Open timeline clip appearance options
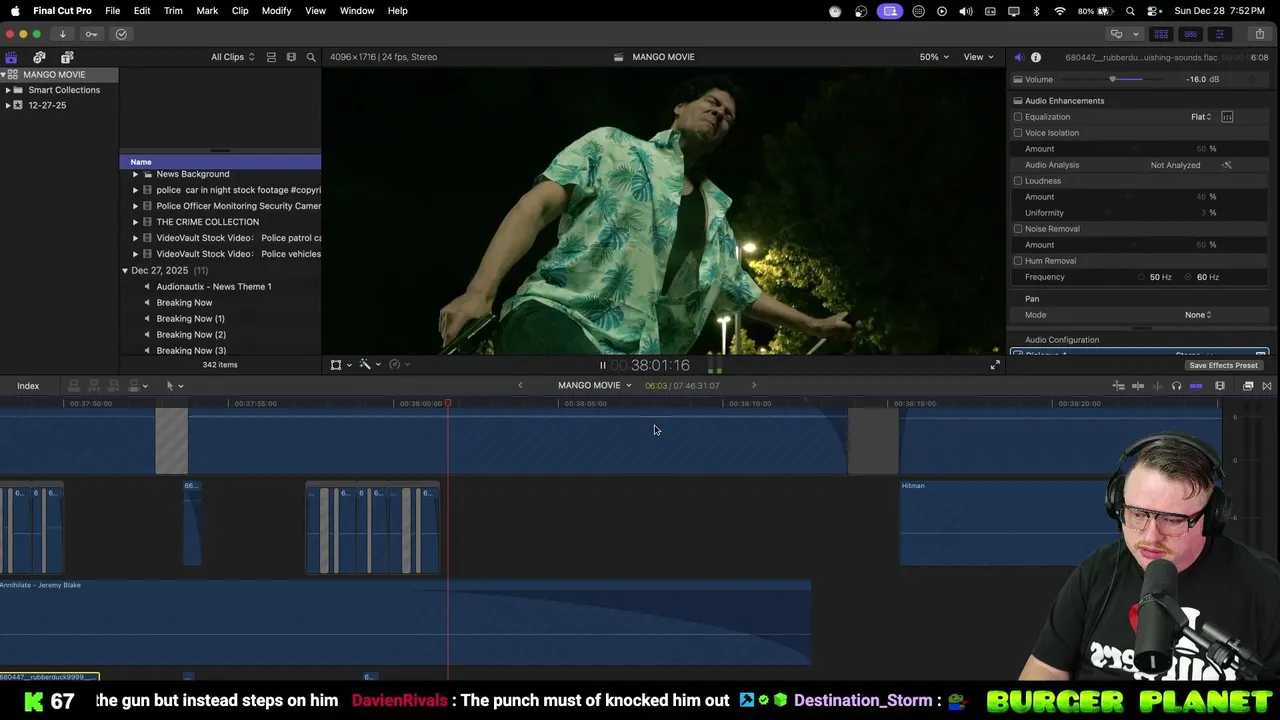The image size is (1280, 720). (1220, 386)
